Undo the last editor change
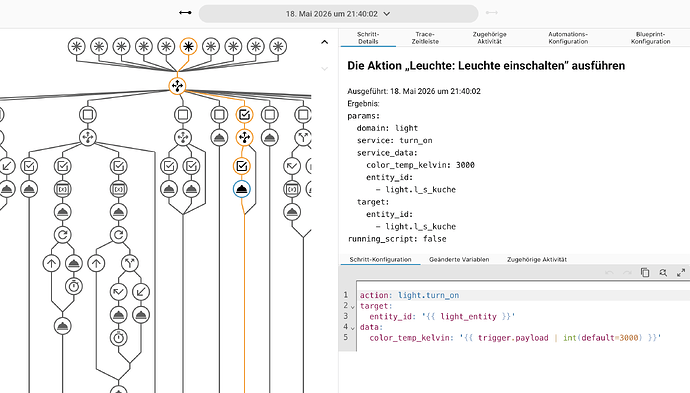The height and width of the screenshot is (393, 690). tap(609, 273)
